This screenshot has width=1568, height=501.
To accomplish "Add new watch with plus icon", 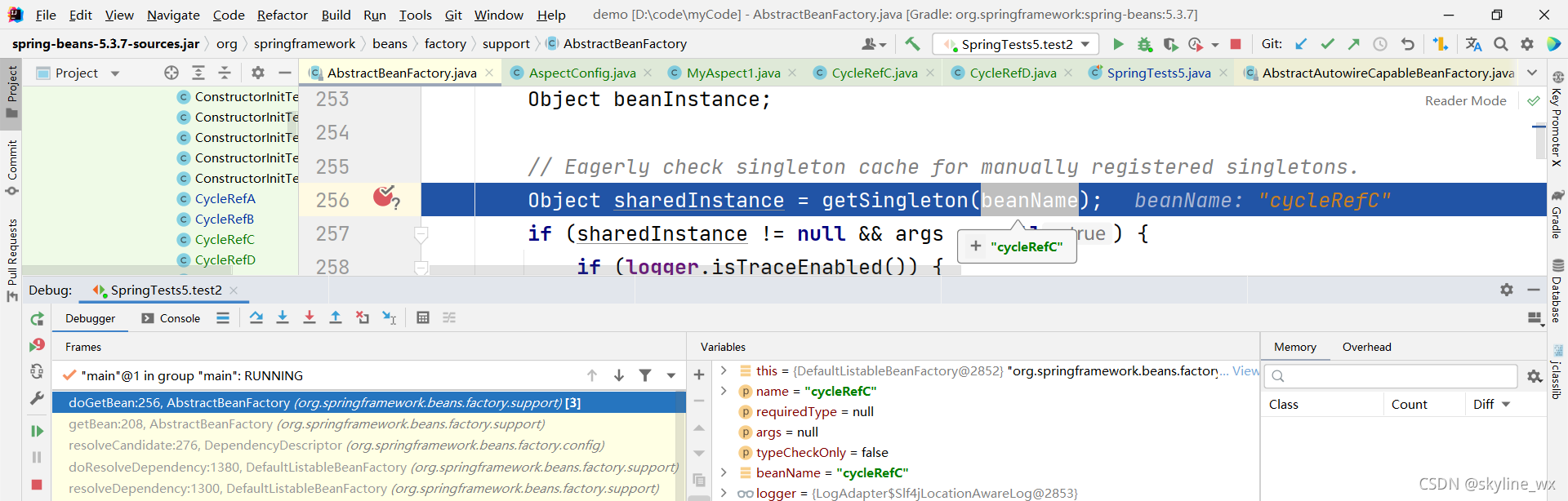I will click(x=699, y=375).
